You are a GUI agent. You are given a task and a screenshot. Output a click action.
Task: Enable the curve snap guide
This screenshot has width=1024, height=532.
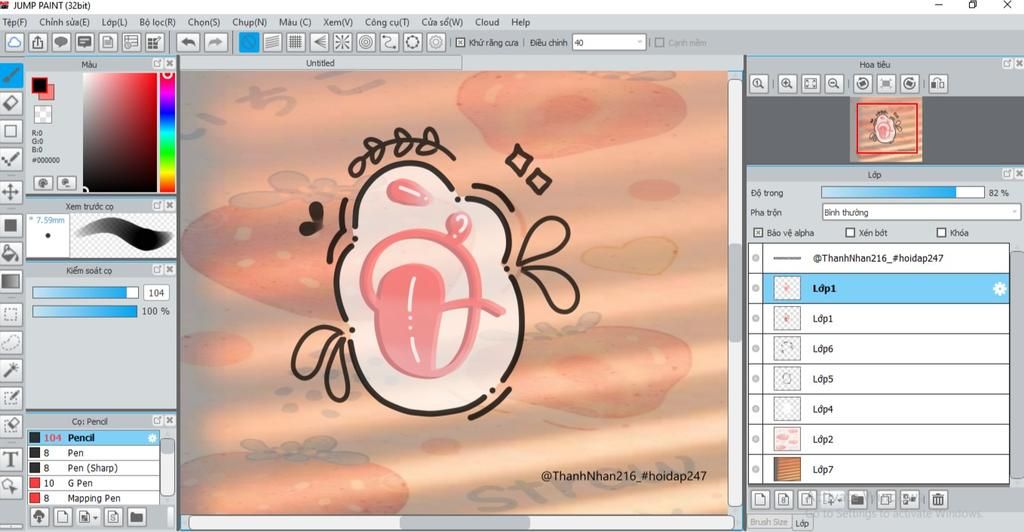click(389, 43)
